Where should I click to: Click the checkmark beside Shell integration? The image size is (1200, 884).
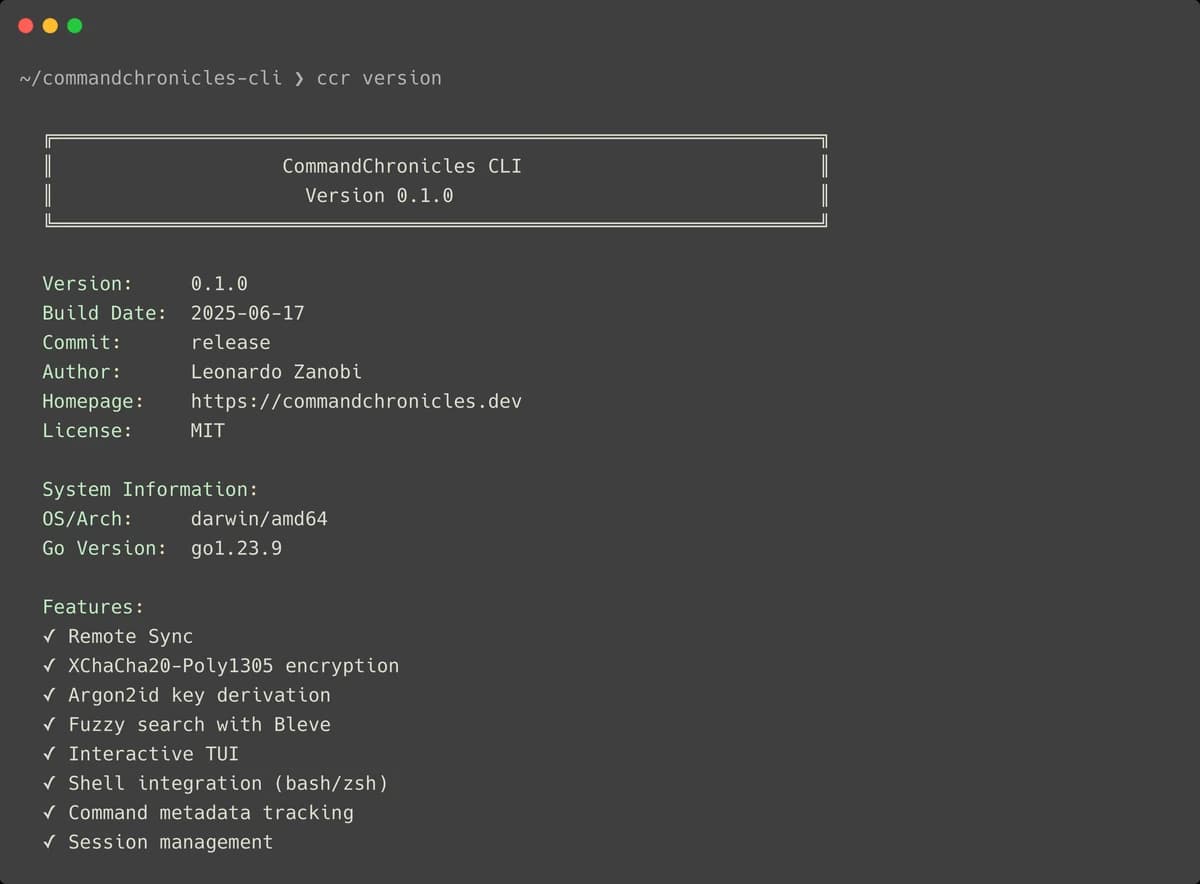pyautogui.click(x=49, y=784)
